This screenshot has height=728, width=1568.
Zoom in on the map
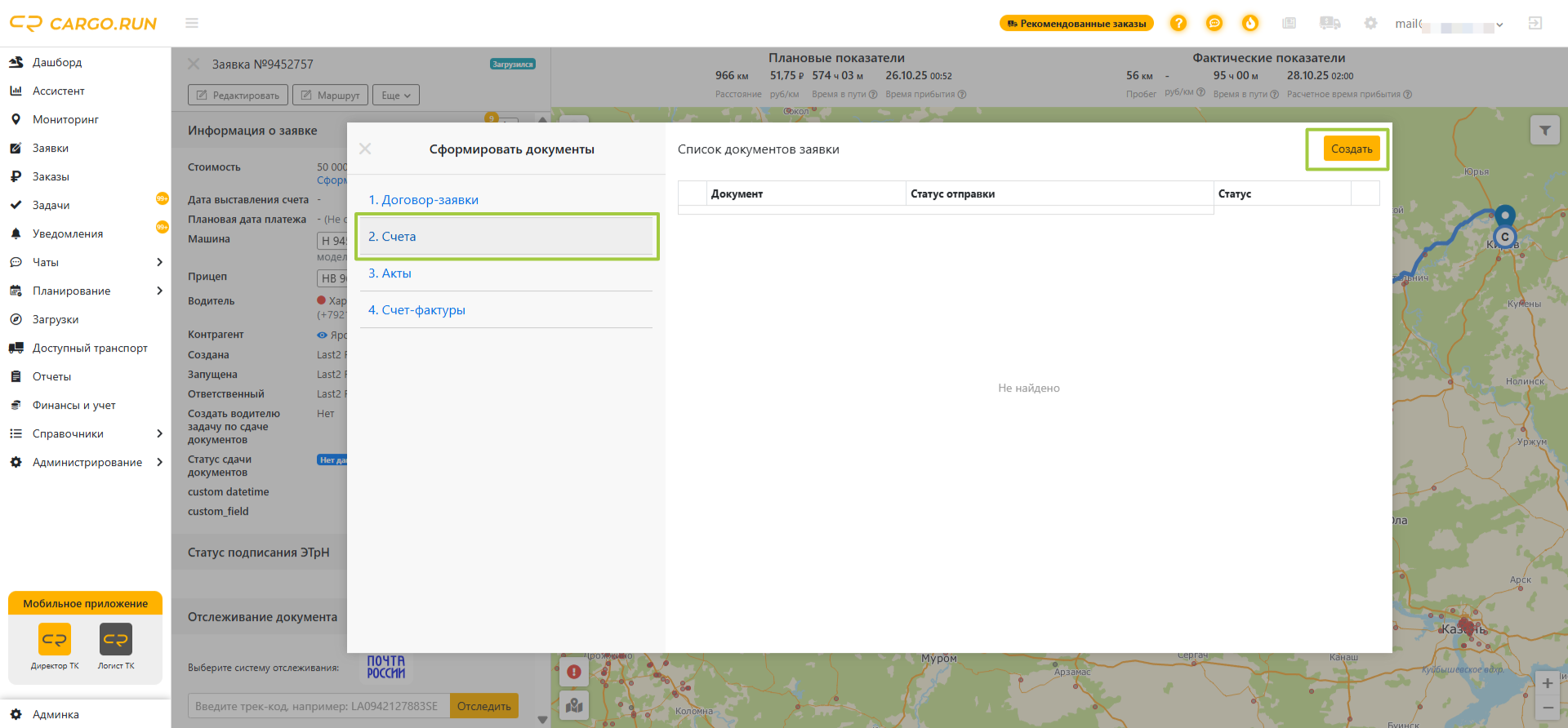pos(1547,683)
